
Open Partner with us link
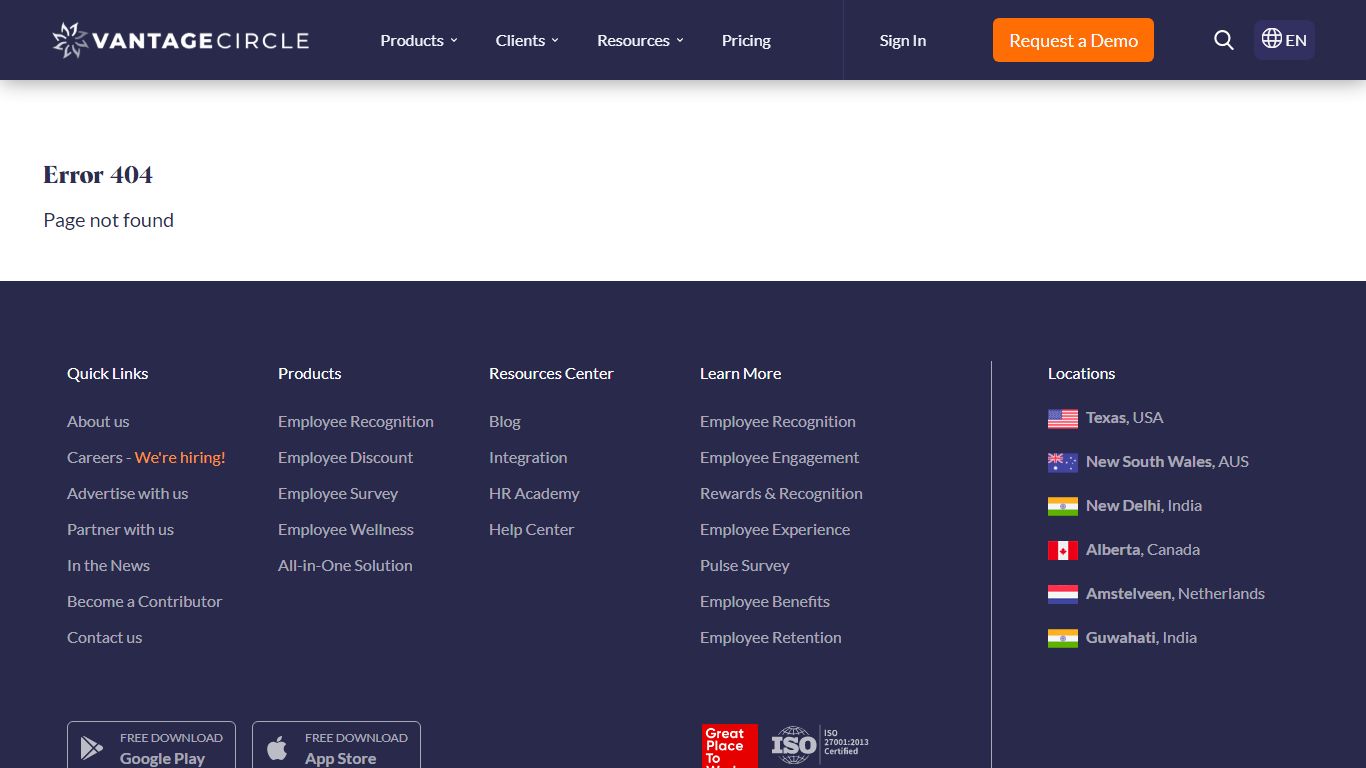pyautogui.click(x=120, y=529)
